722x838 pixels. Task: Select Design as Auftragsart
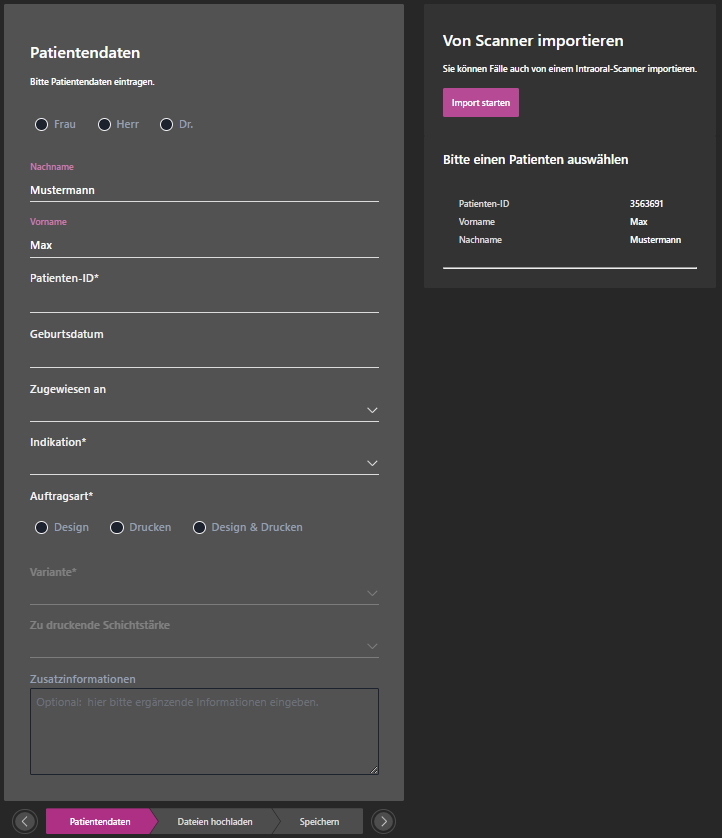tap(41, 527)
